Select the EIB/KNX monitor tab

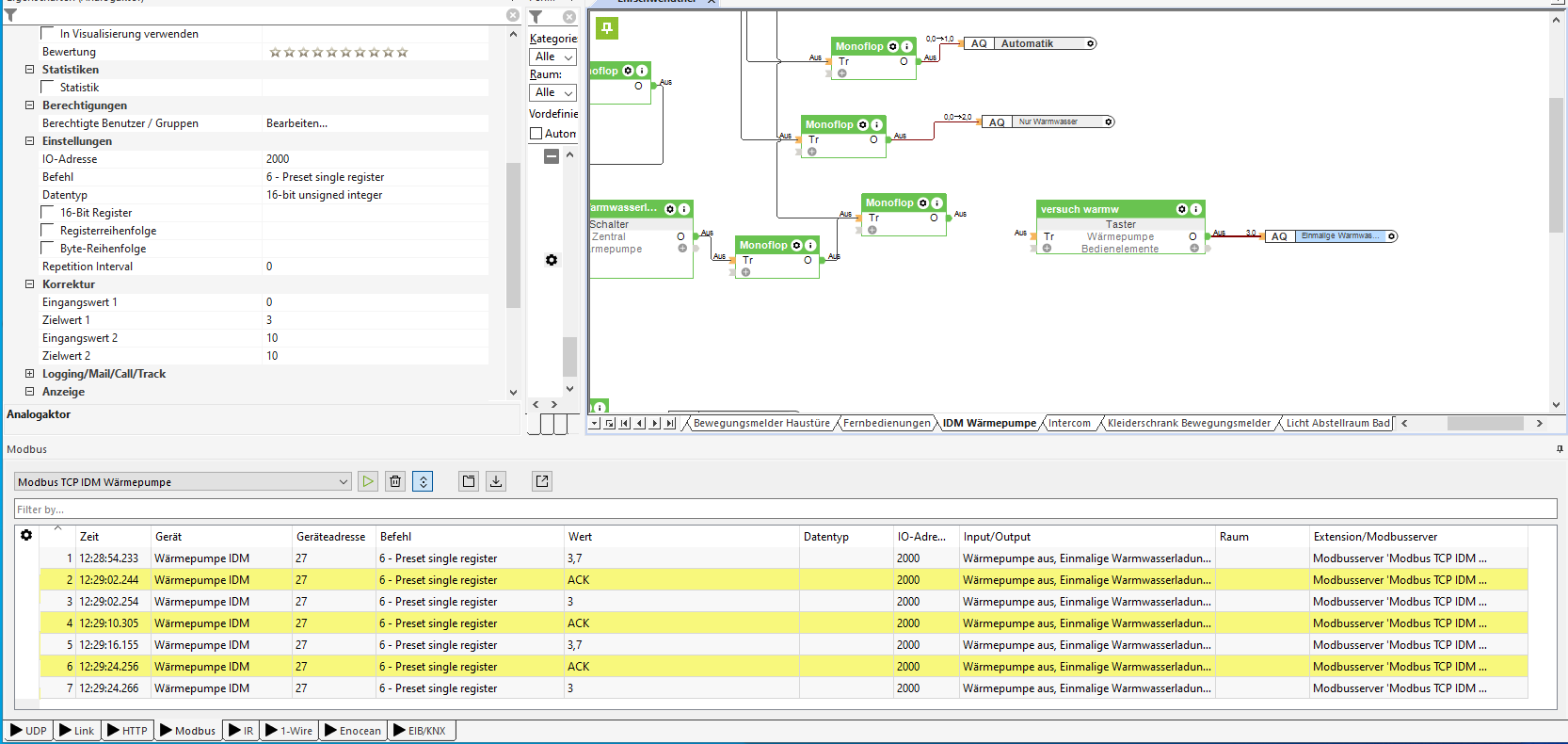coord(420,731)
